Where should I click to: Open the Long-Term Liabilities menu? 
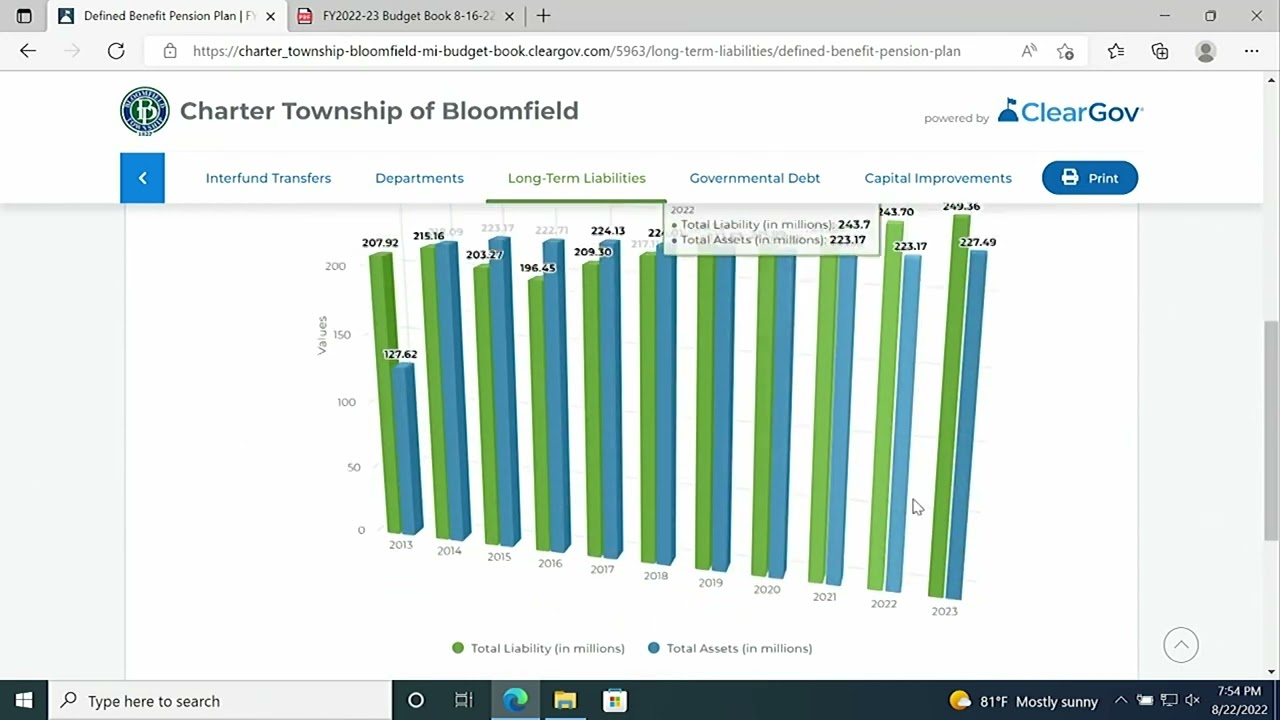pos(577,178)
